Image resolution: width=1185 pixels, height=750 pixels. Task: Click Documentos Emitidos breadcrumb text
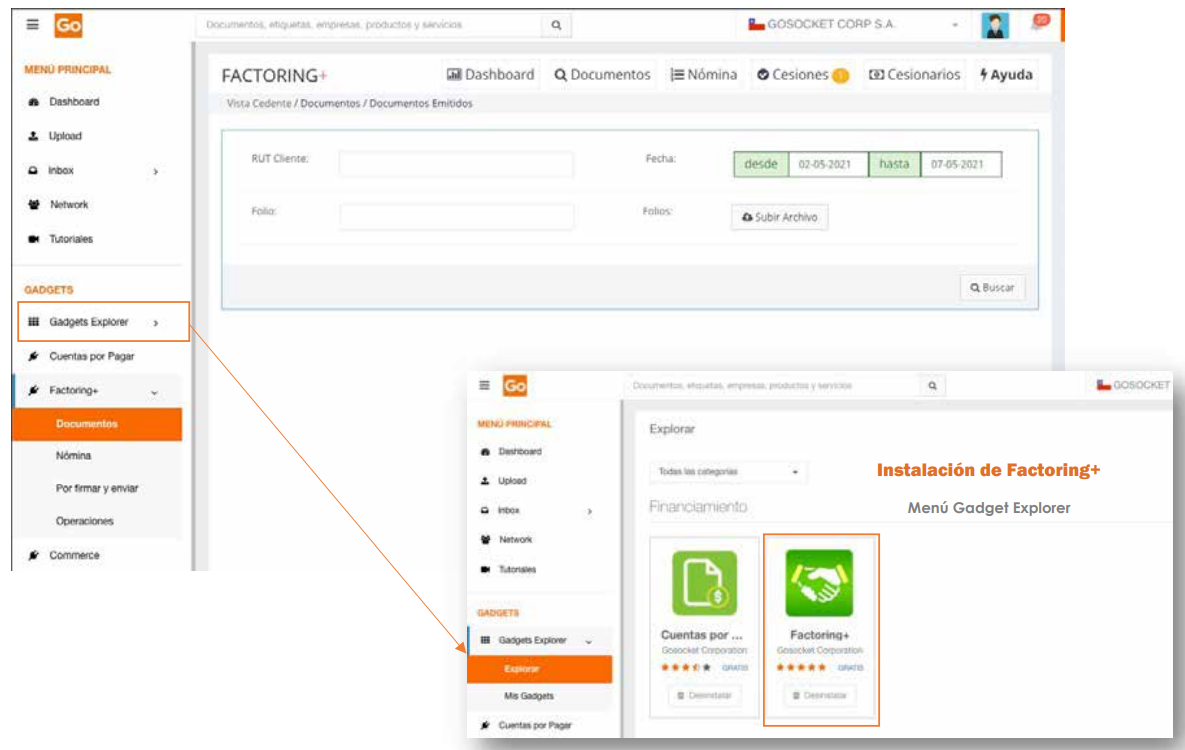click(x=421, y=104)
